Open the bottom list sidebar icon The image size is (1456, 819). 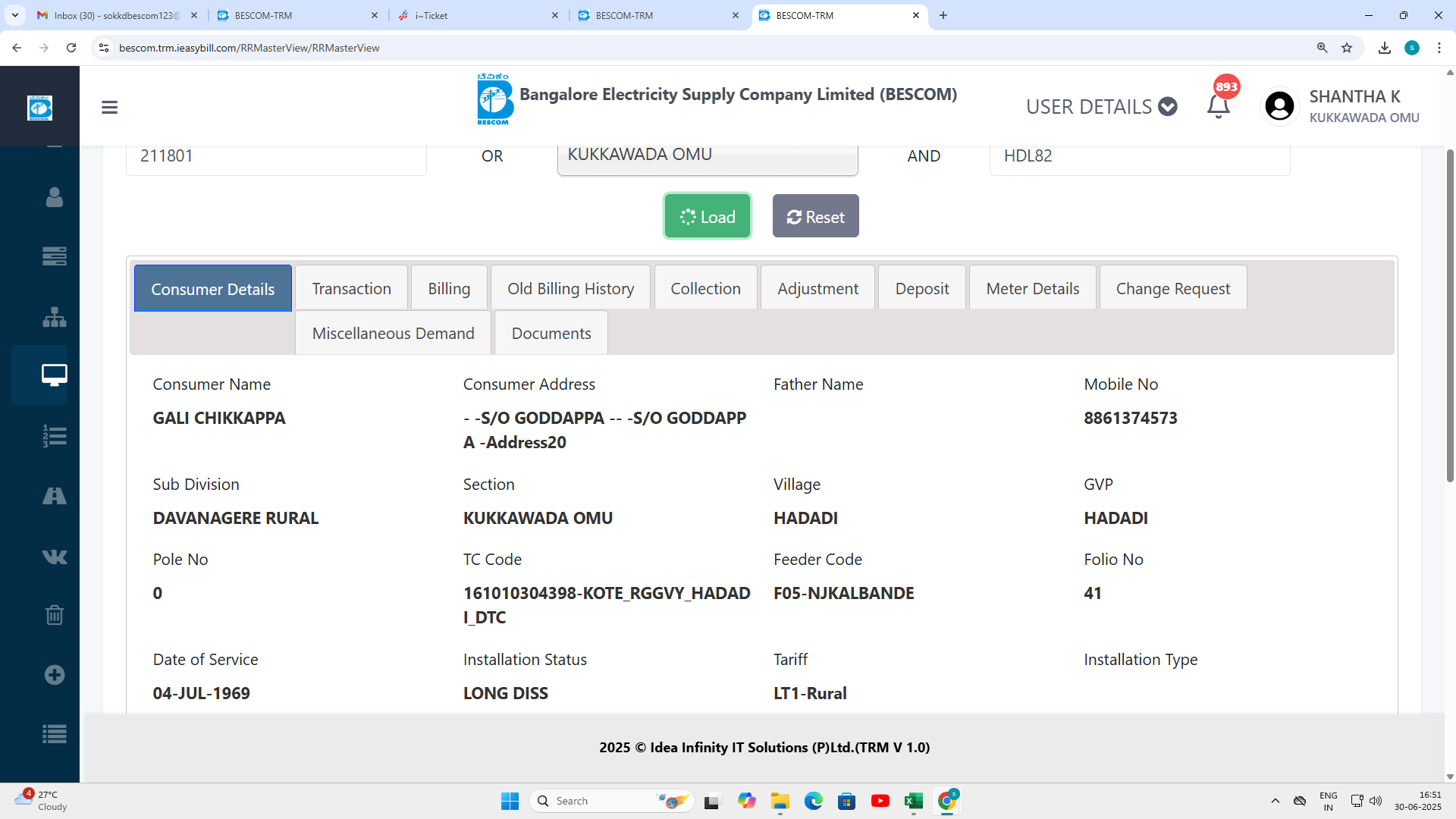click(54, 734)
